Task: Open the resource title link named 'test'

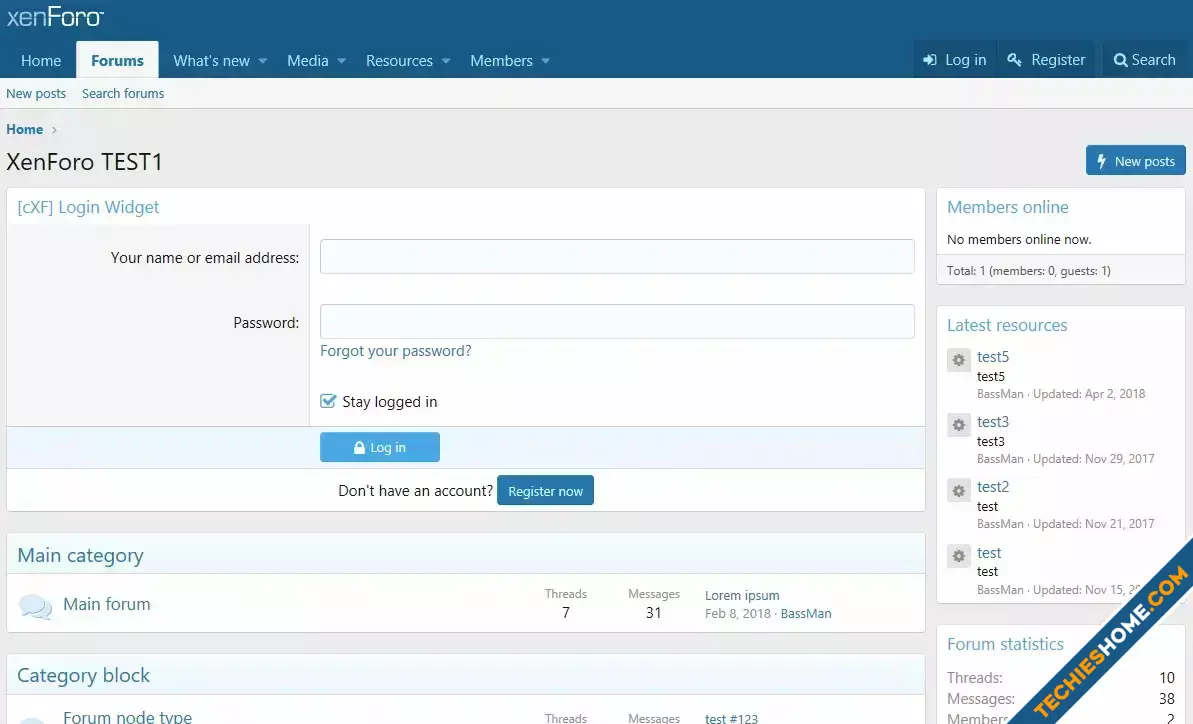Action: coord(989,553)
